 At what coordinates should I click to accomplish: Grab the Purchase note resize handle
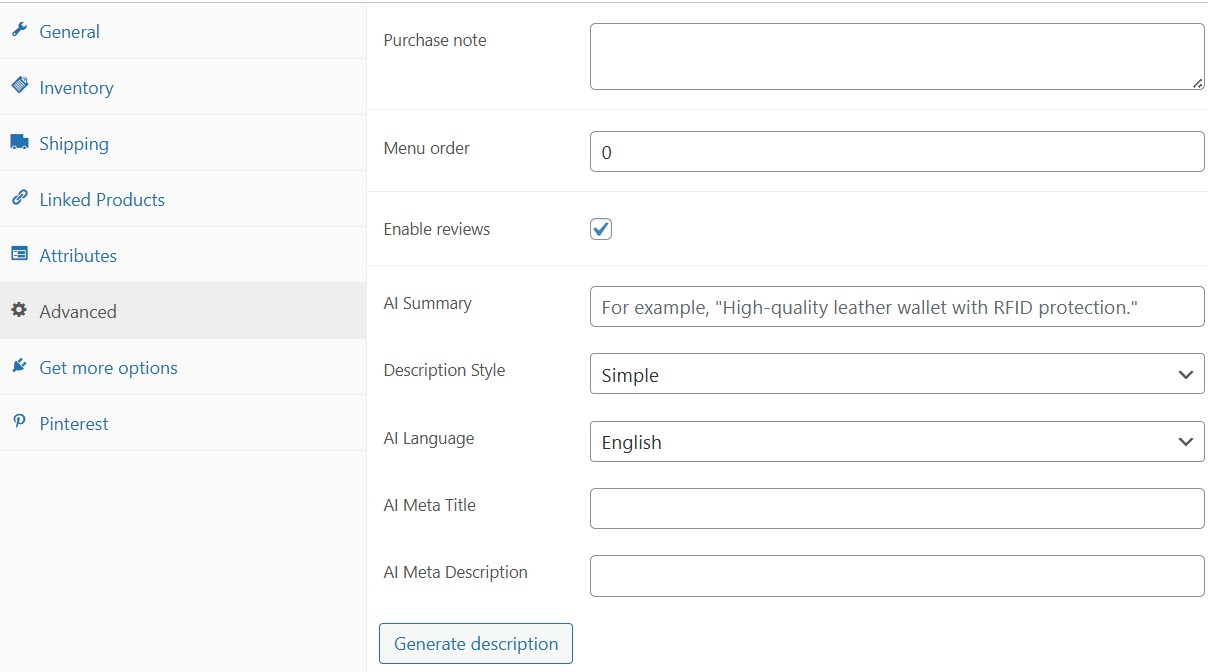pos(1197,83)
